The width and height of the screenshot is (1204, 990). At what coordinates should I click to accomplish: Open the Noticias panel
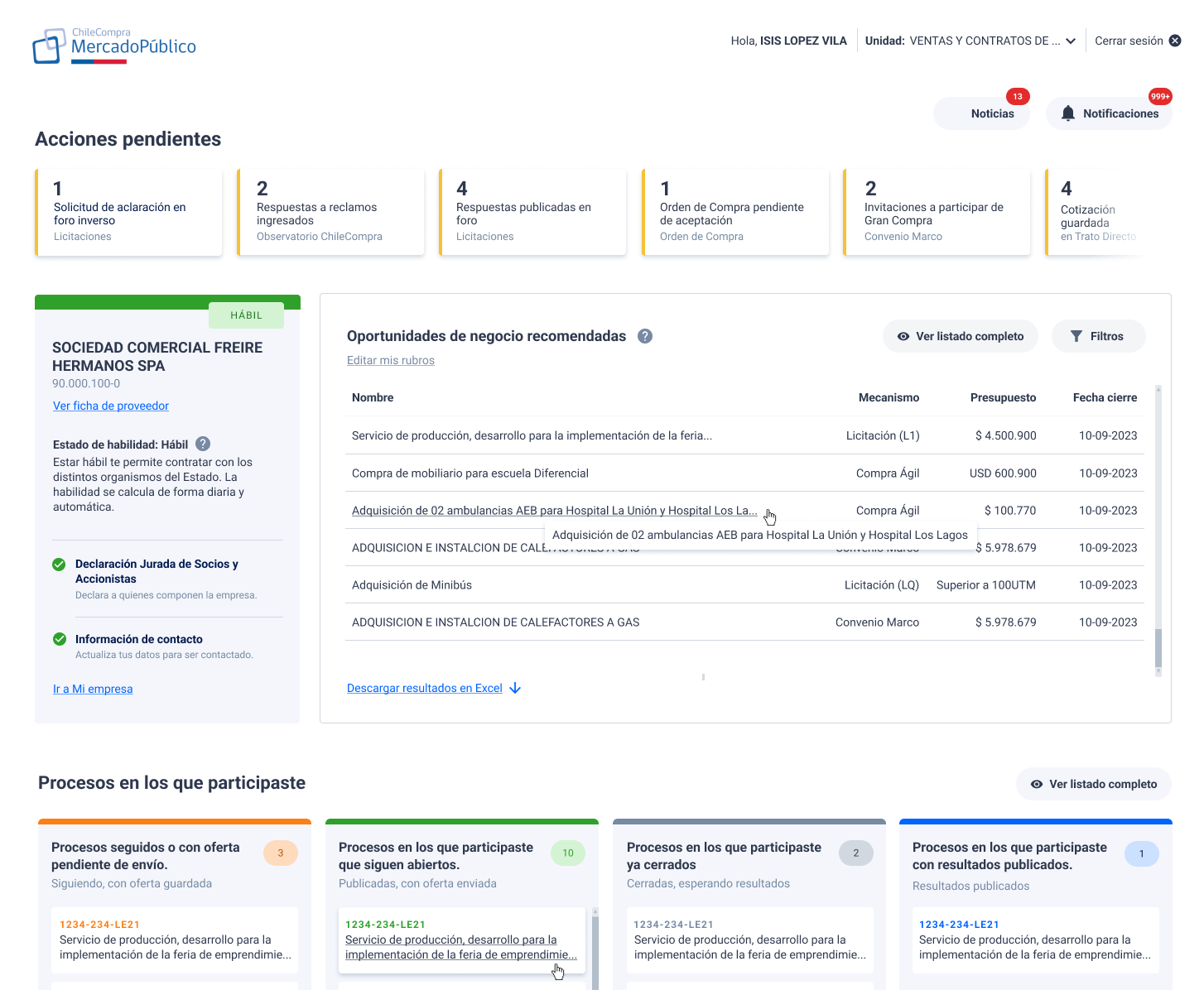pos(993,113)
